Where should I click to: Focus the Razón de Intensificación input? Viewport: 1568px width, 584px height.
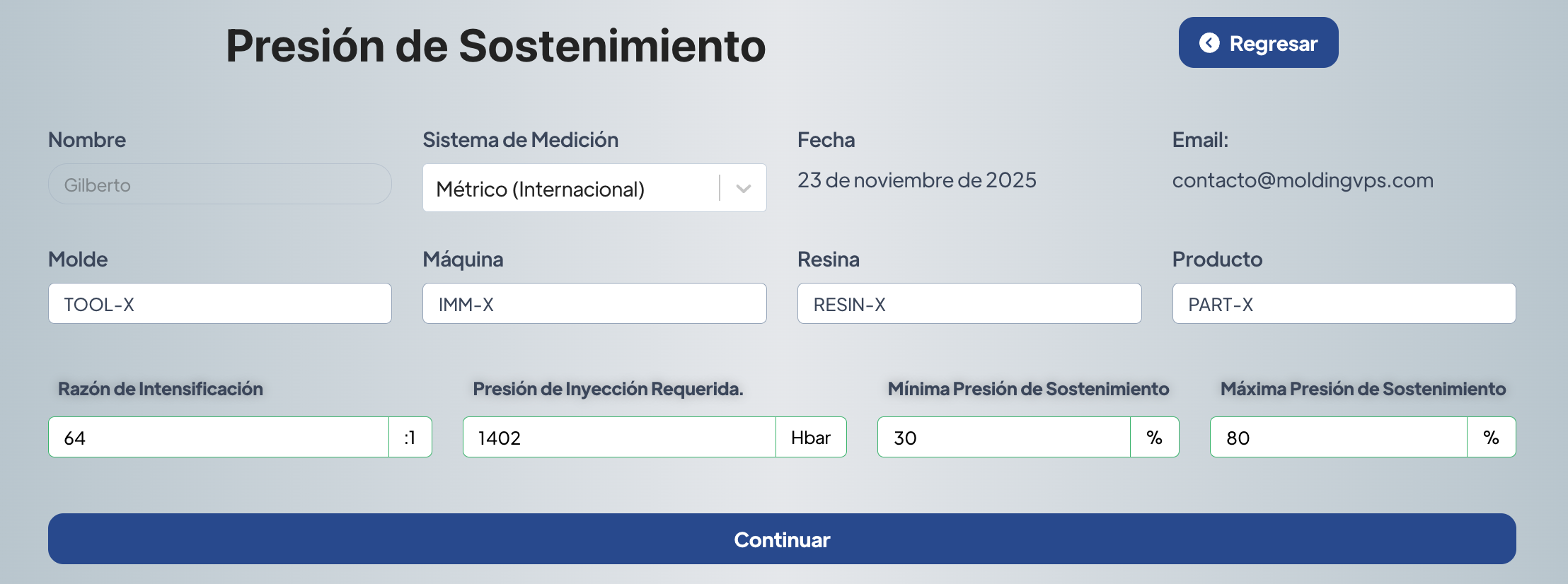coord(218,438)
